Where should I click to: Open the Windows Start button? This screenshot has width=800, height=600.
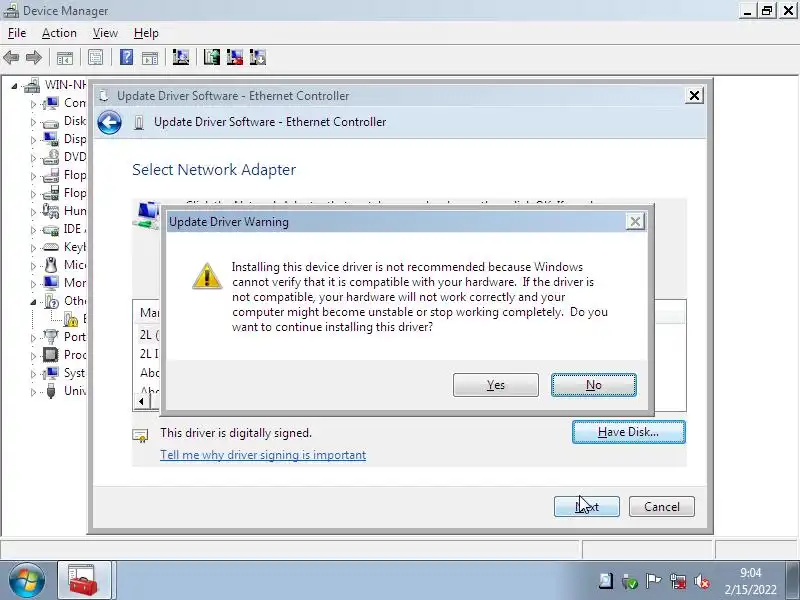pos(26,581)
